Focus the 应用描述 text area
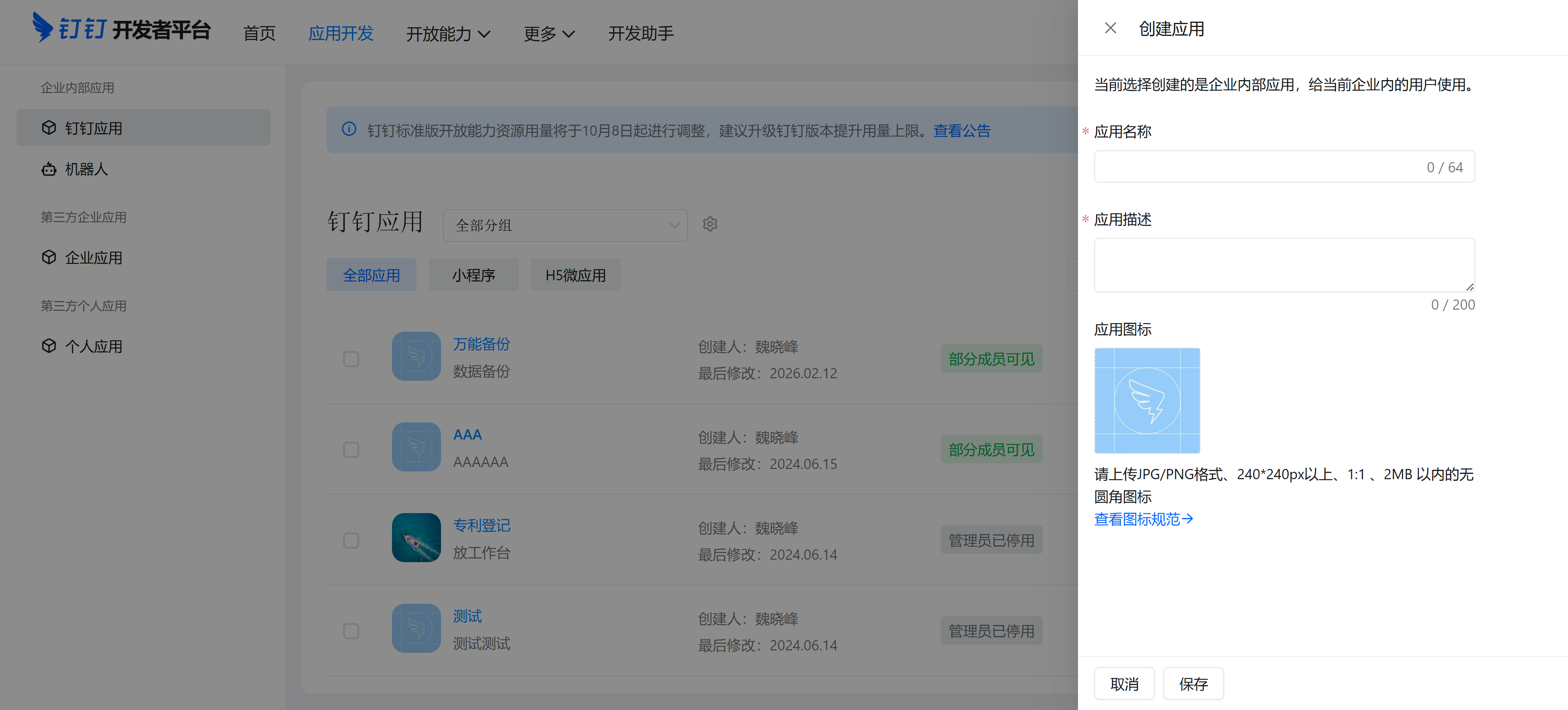 1284,266
